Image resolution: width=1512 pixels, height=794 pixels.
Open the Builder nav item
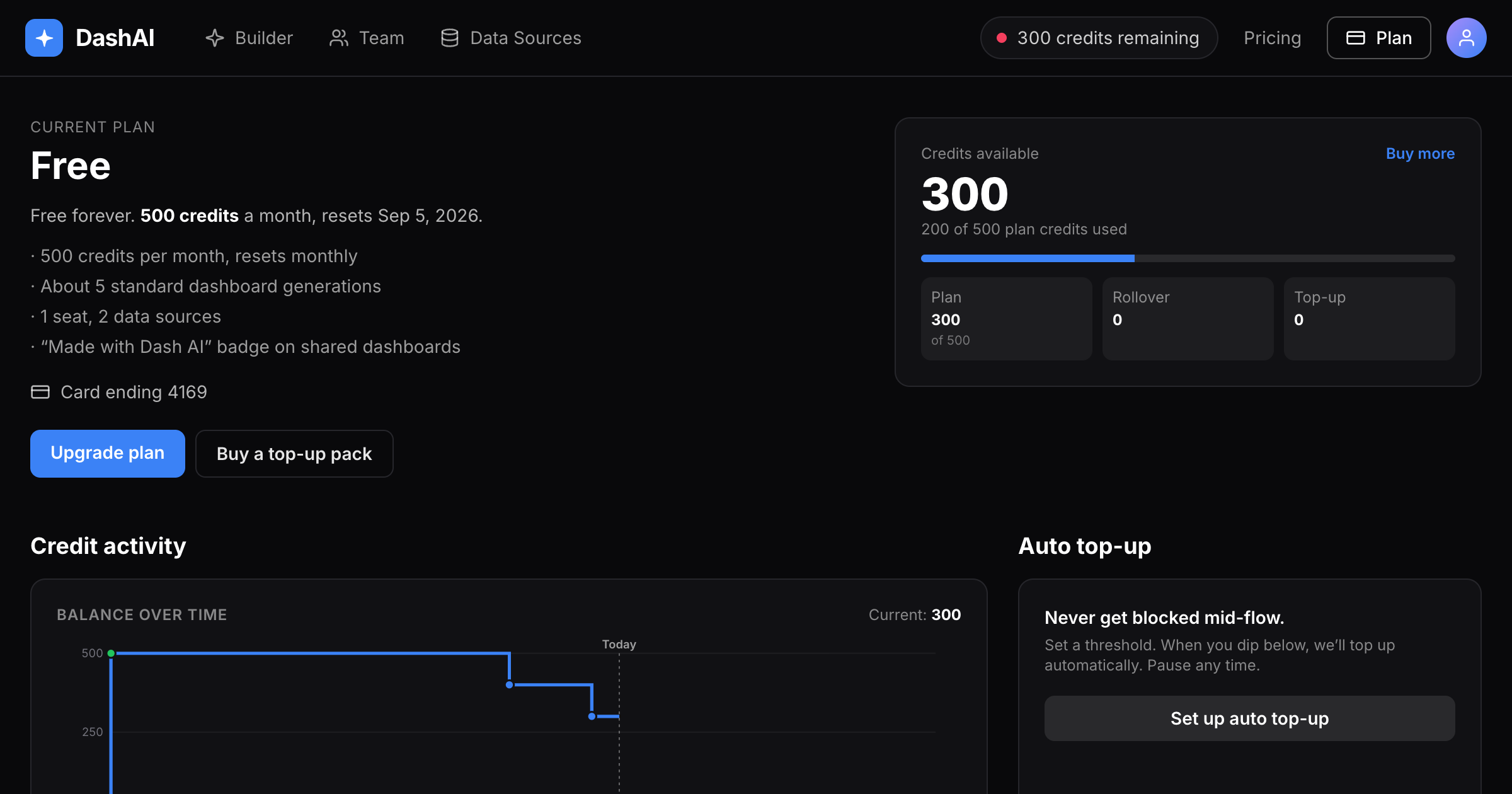point(249,38)
